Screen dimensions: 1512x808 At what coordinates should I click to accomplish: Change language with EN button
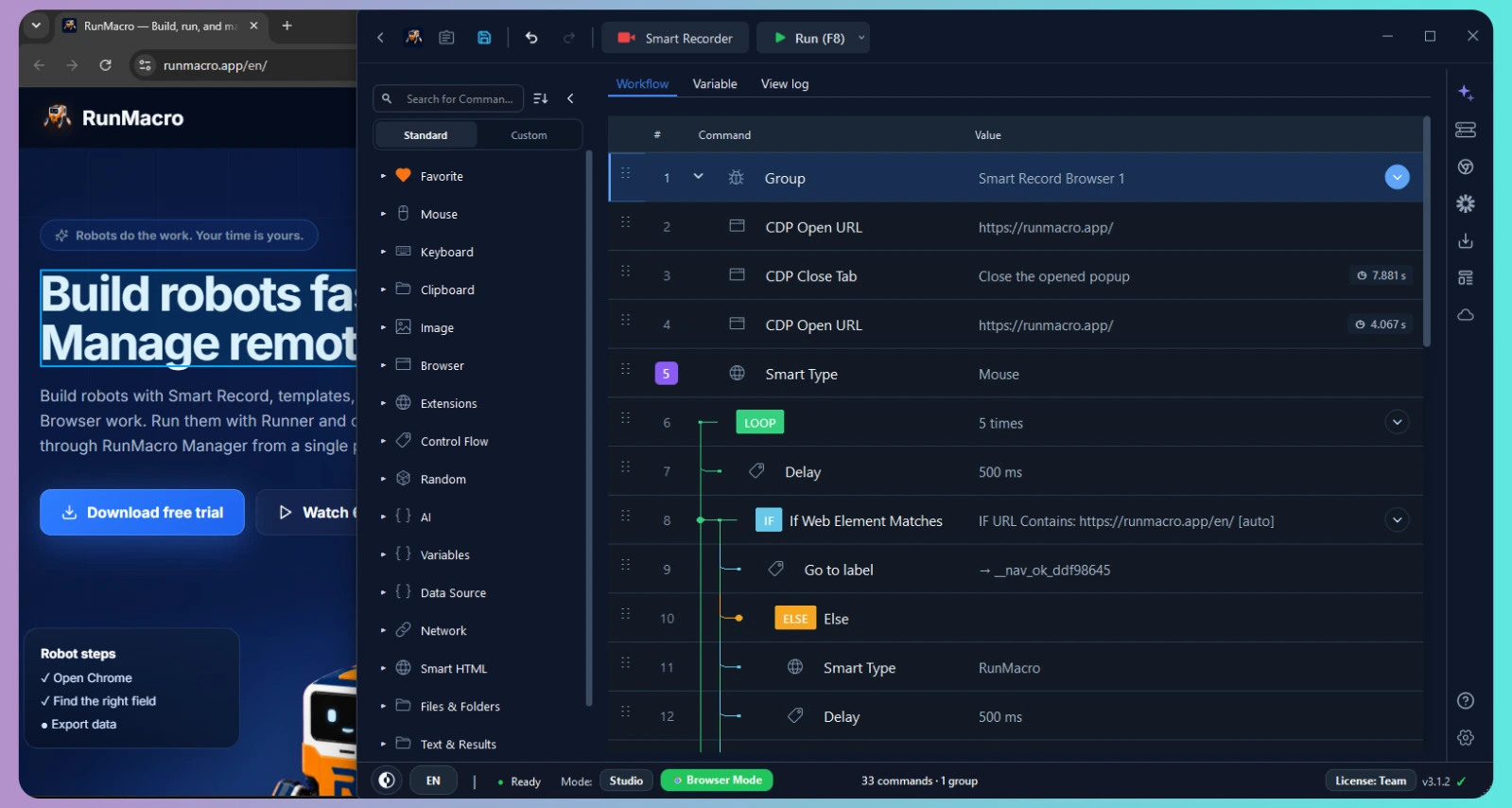(433, 781)
